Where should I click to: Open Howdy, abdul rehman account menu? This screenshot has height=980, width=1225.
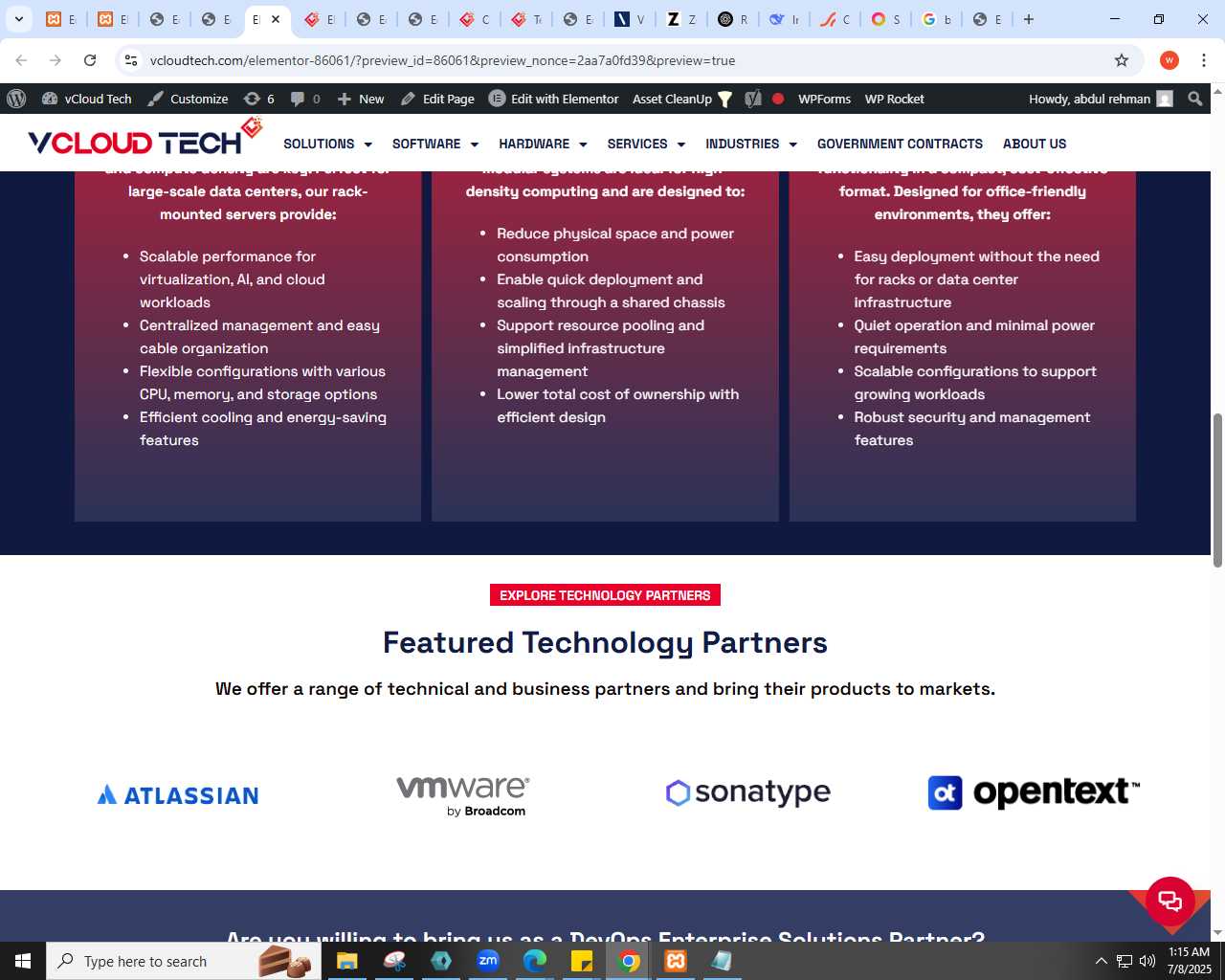pyautogui.click(x=1101, y=99)
